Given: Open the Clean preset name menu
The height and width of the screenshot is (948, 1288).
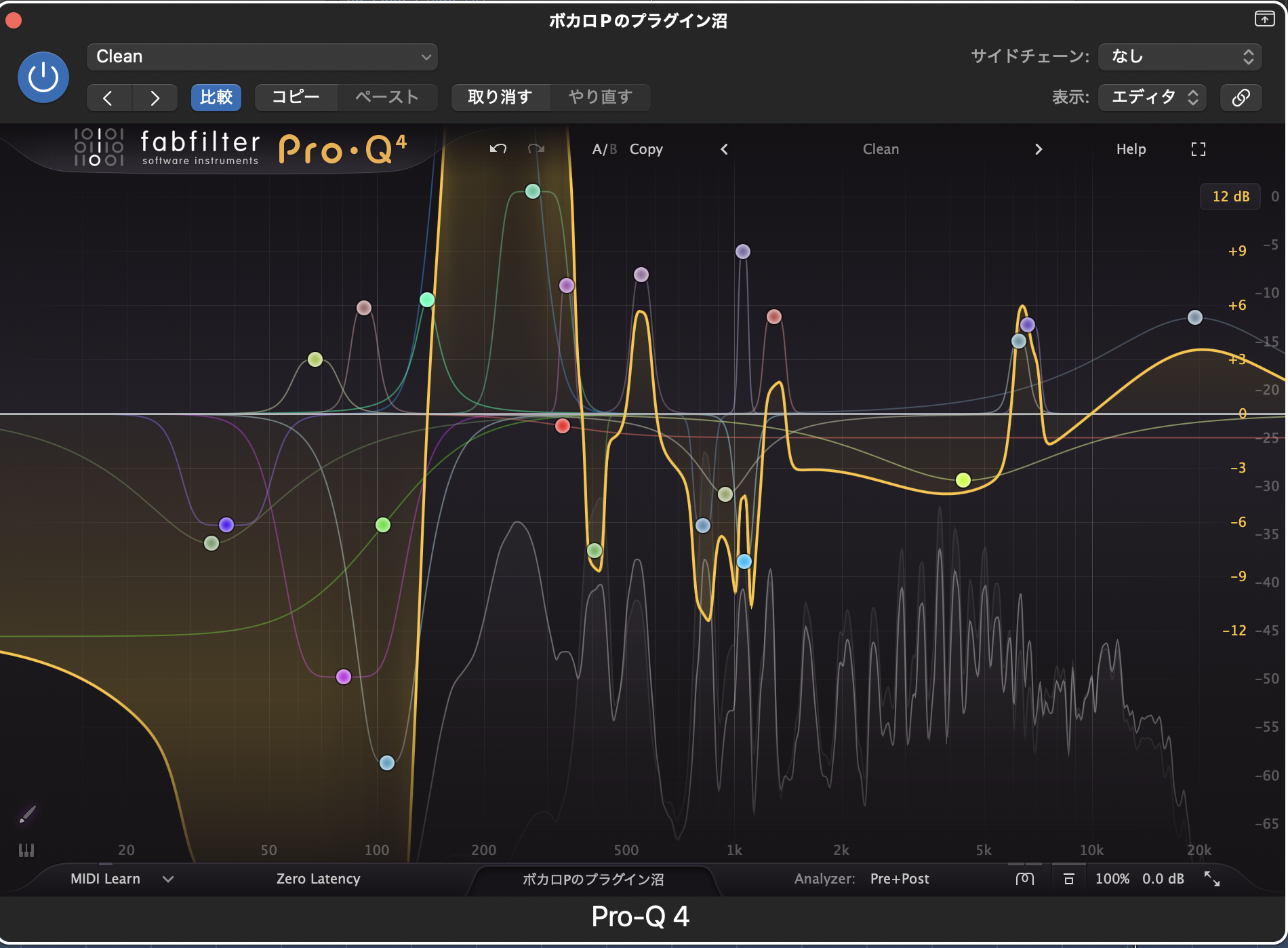Looking at the screenshot, I should pyautogui.click(x=881, y=149).
